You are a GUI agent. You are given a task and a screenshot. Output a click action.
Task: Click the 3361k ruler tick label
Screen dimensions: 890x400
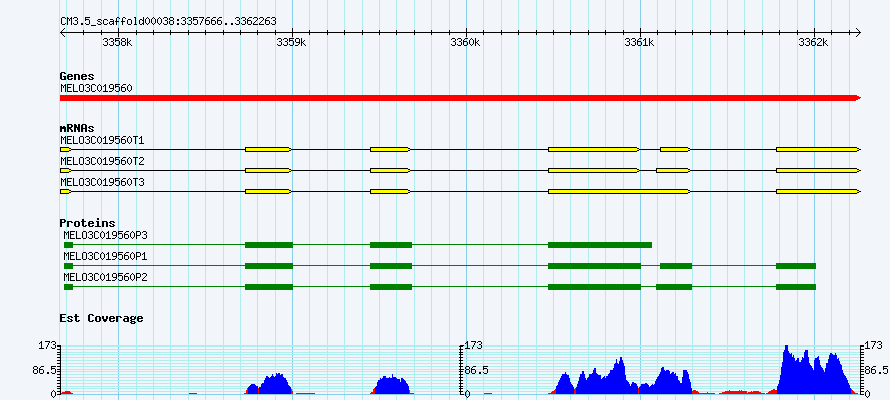[639, 42]
